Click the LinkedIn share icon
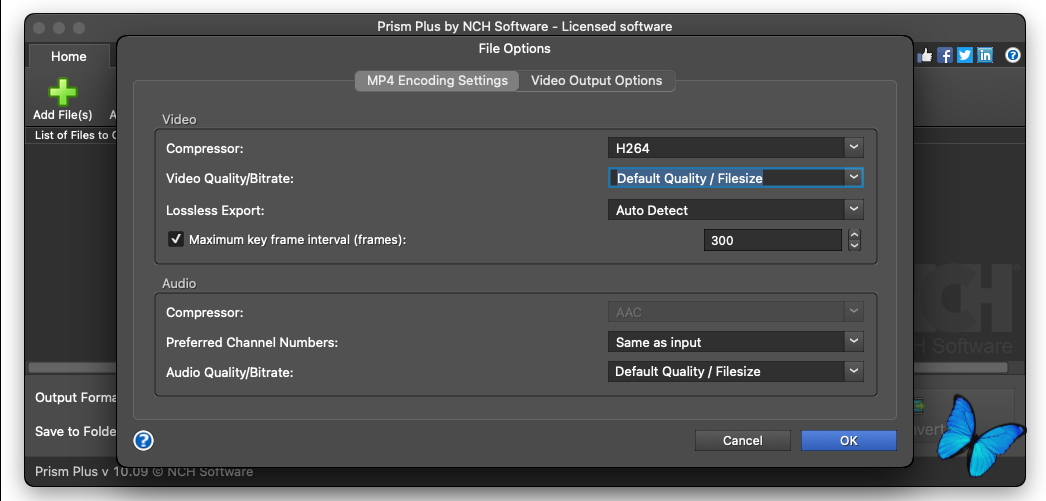This screenshot has width=1046, height=501. 985,56
